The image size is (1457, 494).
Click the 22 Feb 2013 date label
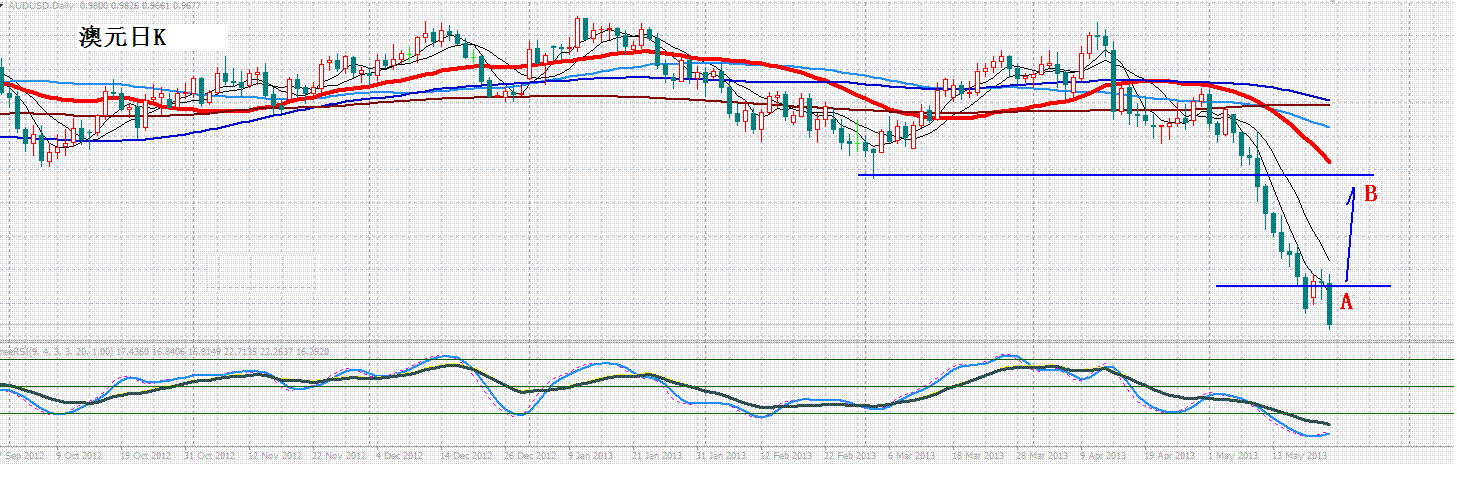(850, 455)
